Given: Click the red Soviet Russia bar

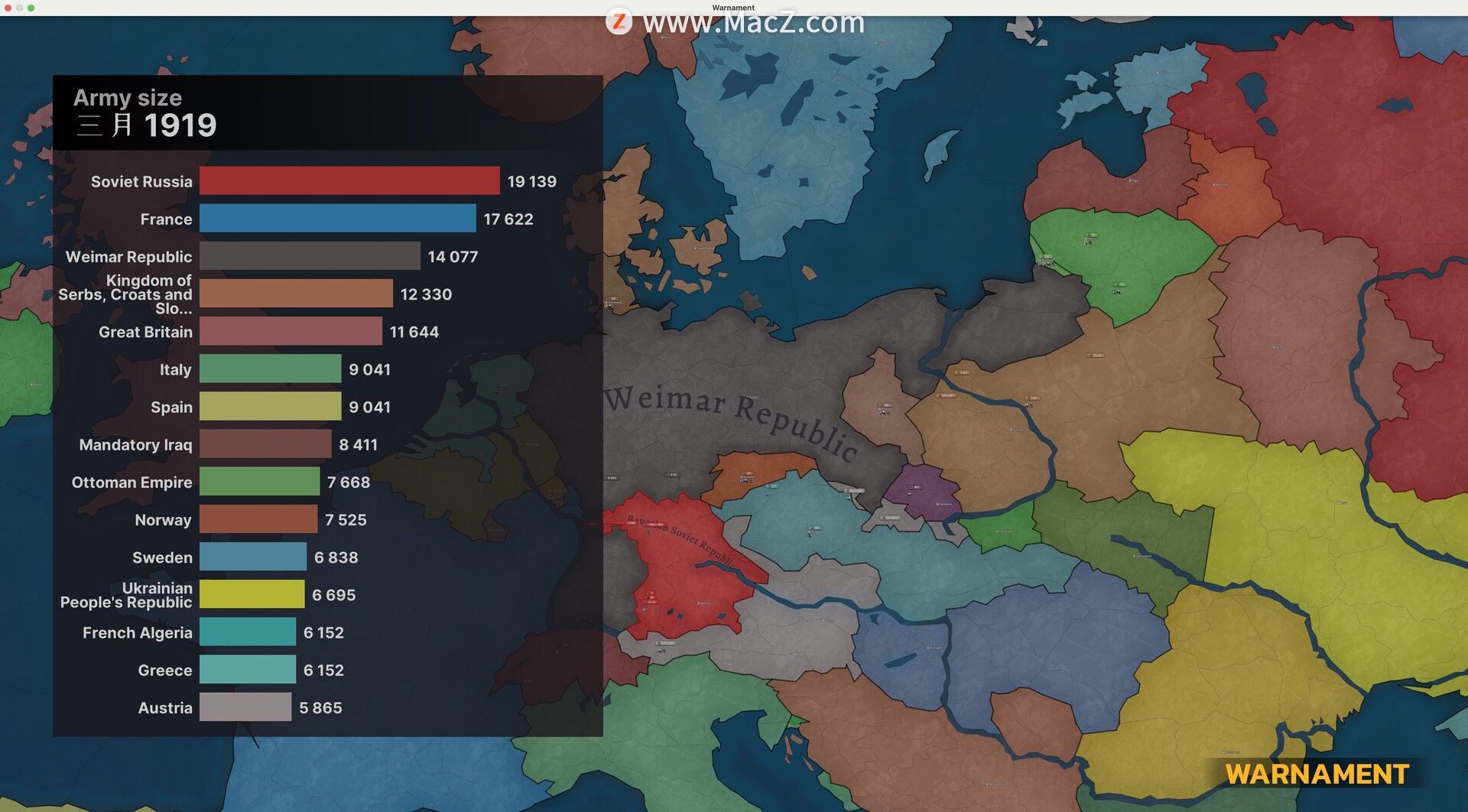Looking at the screenshot, I should (349, 181).
